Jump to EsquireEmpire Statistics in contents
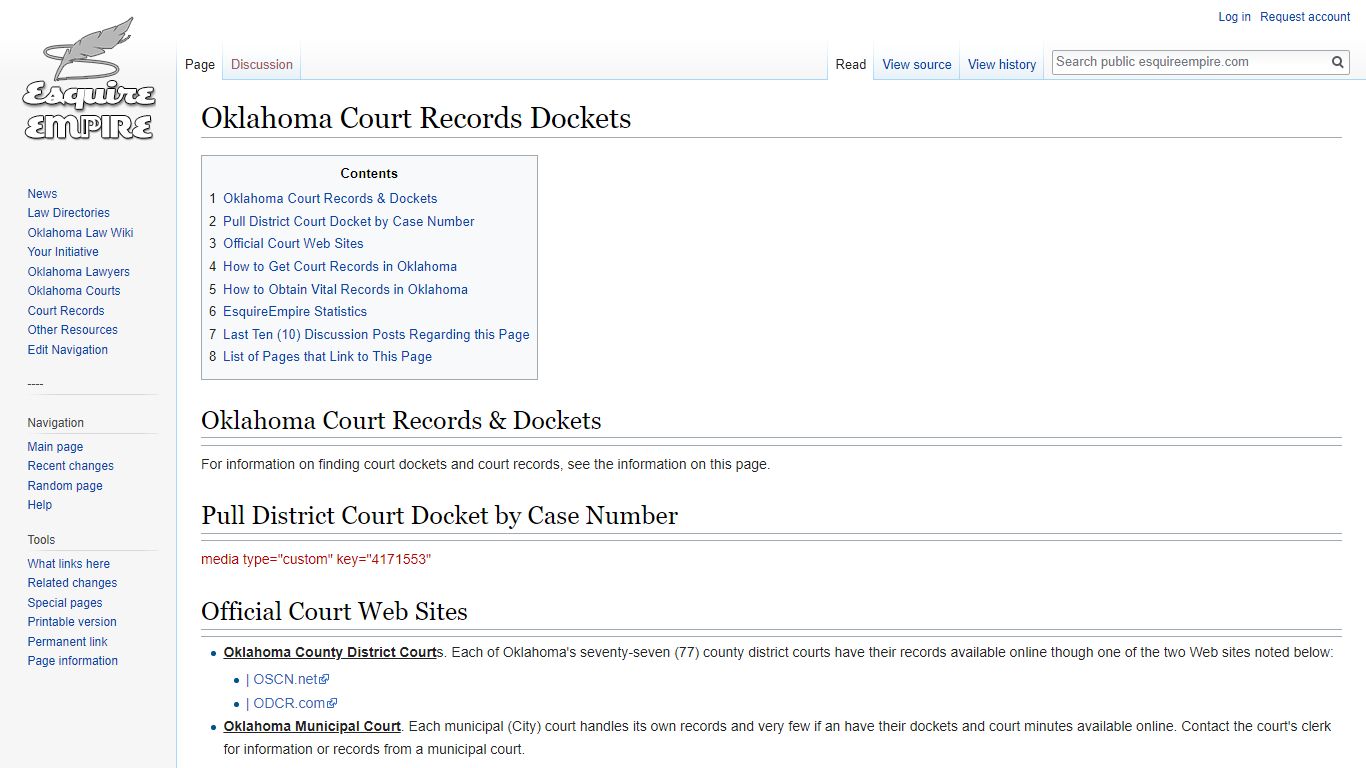 pos(288,311)
